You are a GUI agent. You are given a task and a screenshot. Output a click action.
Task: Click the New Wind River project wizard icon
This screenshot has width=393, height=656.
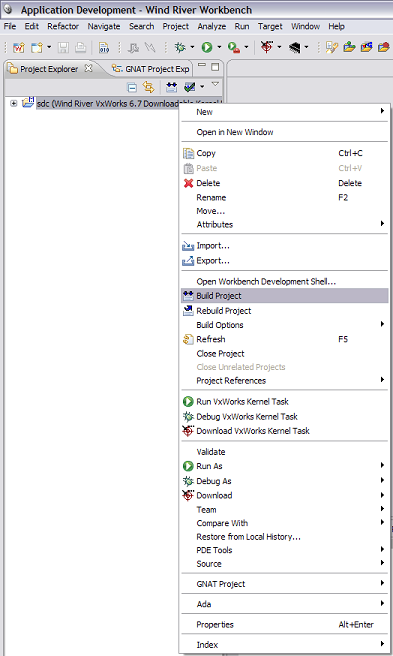pyautogui.click(x=18, y=47)
